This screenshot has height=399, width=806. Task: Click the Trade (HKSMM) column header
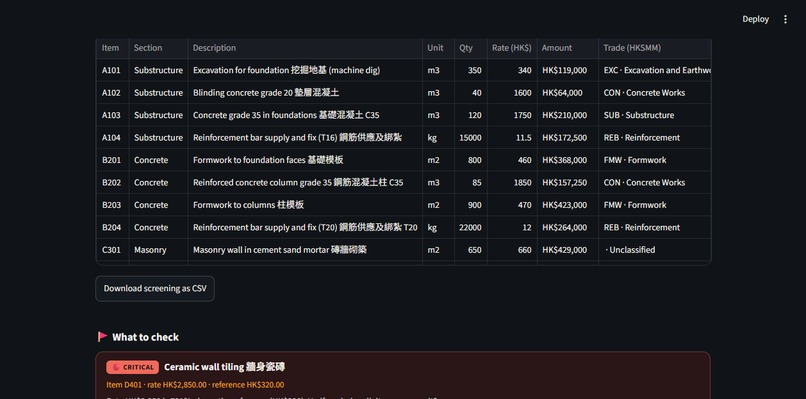click(655, 48)
